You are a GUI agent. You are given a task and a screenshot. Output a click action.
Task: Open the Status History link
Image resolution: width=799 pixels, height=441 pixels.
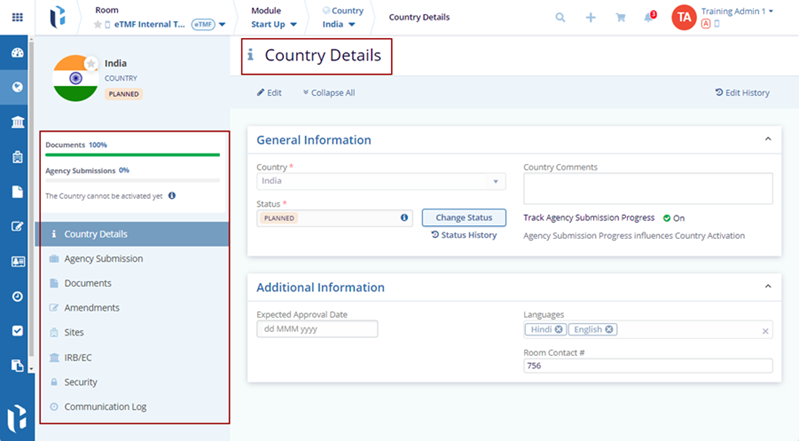(464, 235)
